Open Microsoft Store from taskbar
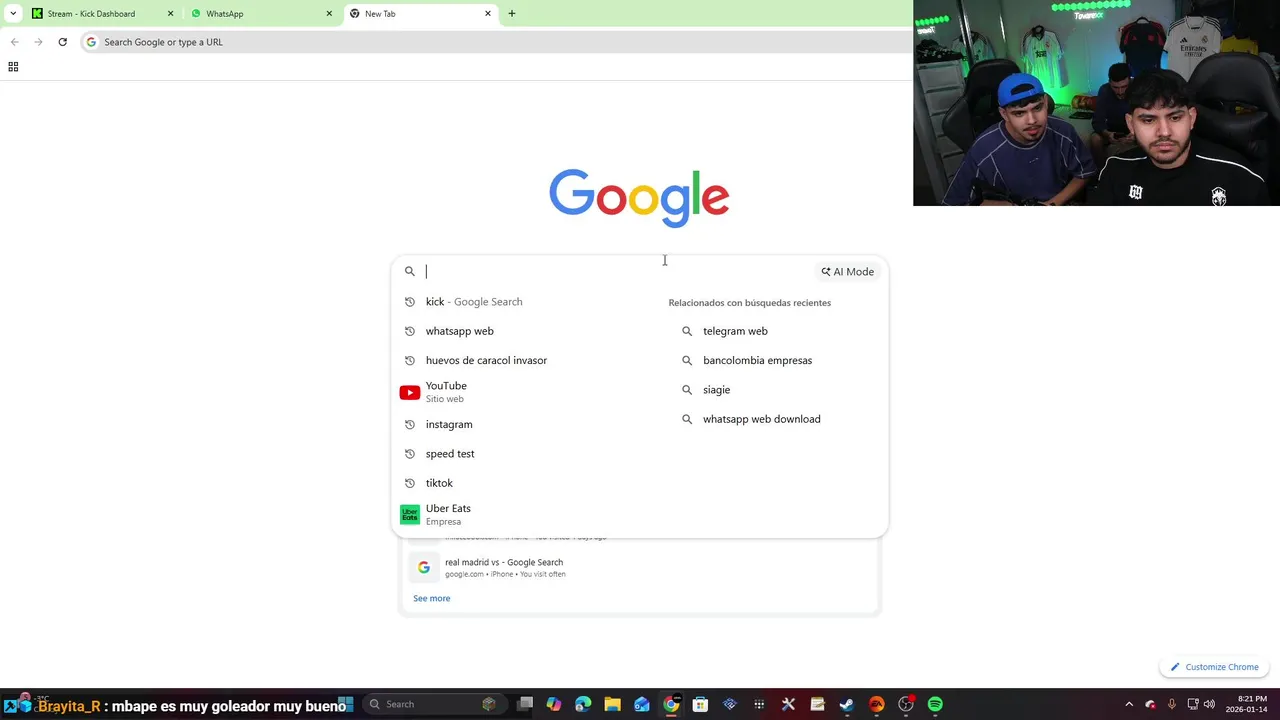1280x720 pixels. point(700,704)
